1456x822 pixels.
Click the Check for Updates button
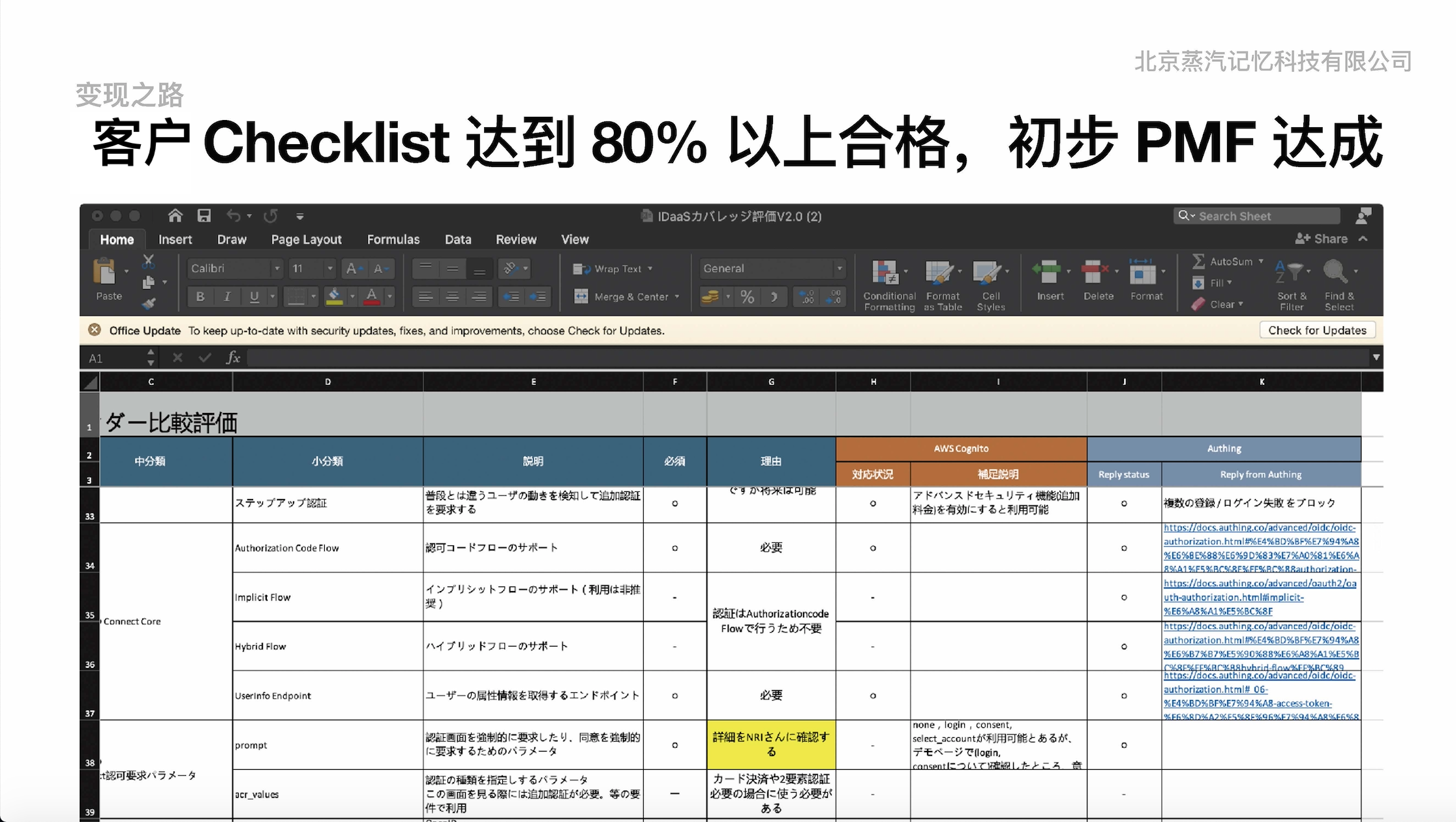coord(1317,330)
